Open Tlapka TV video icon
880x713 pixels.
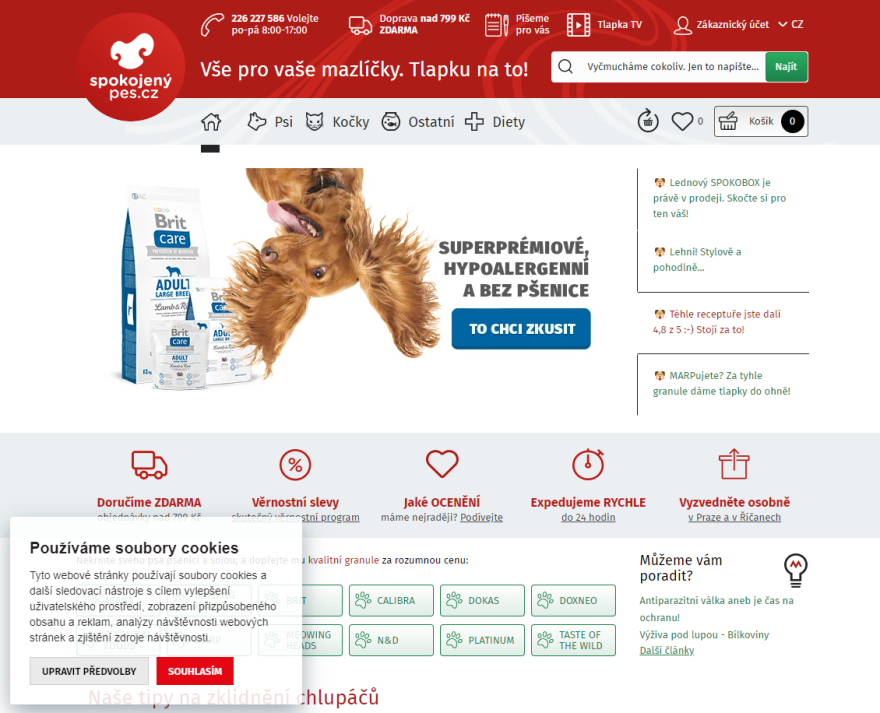[578, 25]
